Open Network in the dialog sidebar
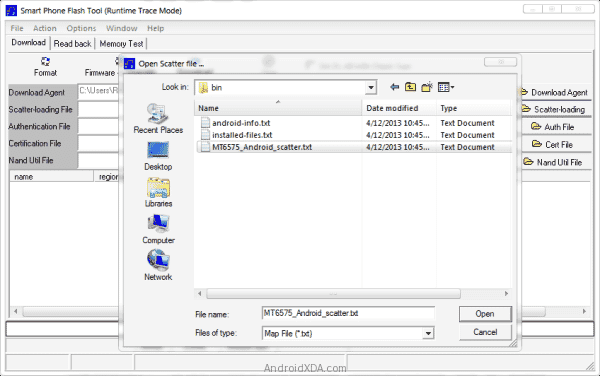600x376 pixels. click(x=158, y=265)
